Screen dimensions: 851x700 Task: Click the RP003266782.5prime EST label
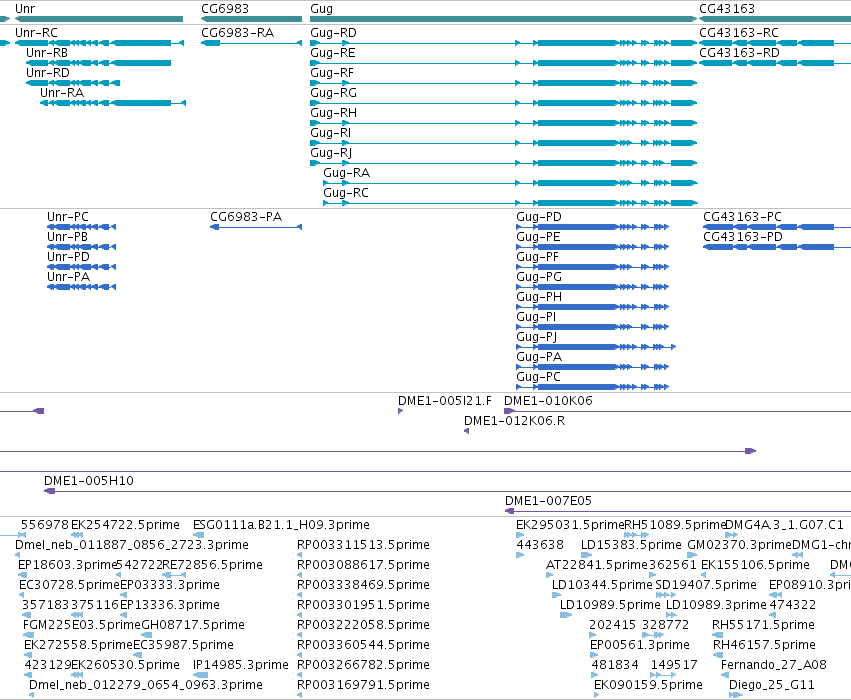pos(363,666)
